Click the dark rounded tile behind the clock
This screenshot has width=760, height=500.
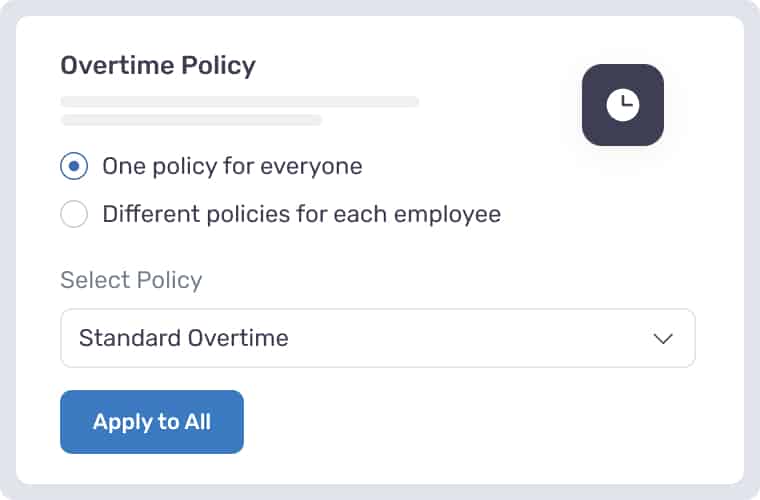tap(623, 105)
